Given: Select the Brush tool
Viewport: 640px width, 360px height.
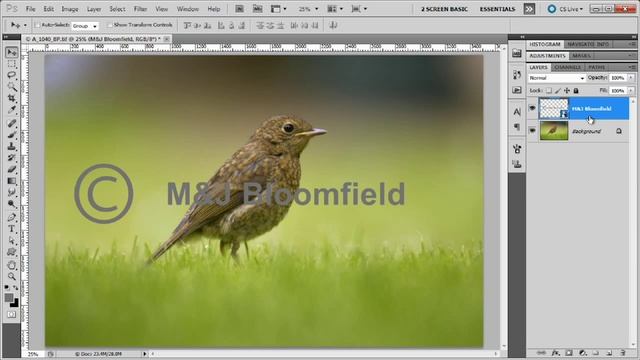Looking at the screenshot, I should [11, 135].
